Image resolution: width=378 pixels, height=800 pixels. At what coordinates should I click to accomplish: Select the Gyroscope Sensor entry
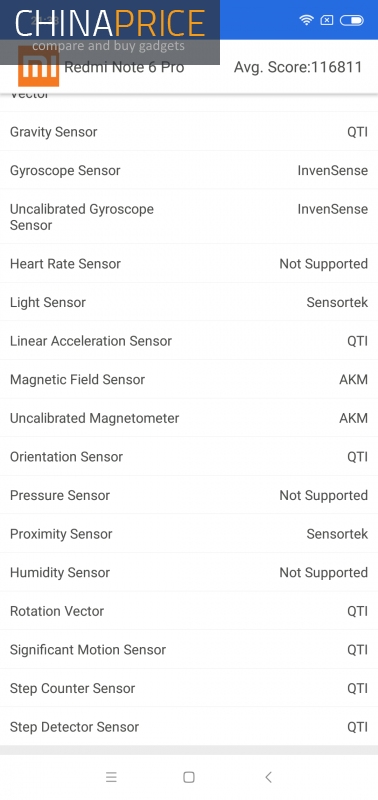click(189, 170)
